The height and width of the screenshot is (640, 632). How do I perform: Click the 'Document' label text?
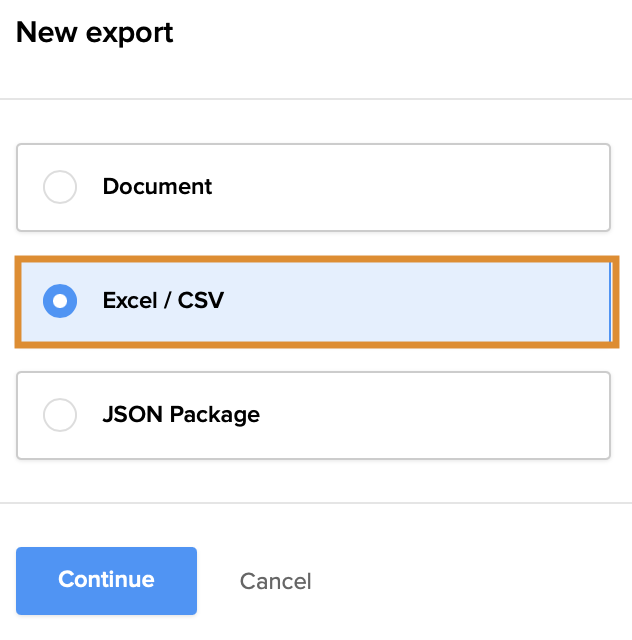[x=157, y=187]
